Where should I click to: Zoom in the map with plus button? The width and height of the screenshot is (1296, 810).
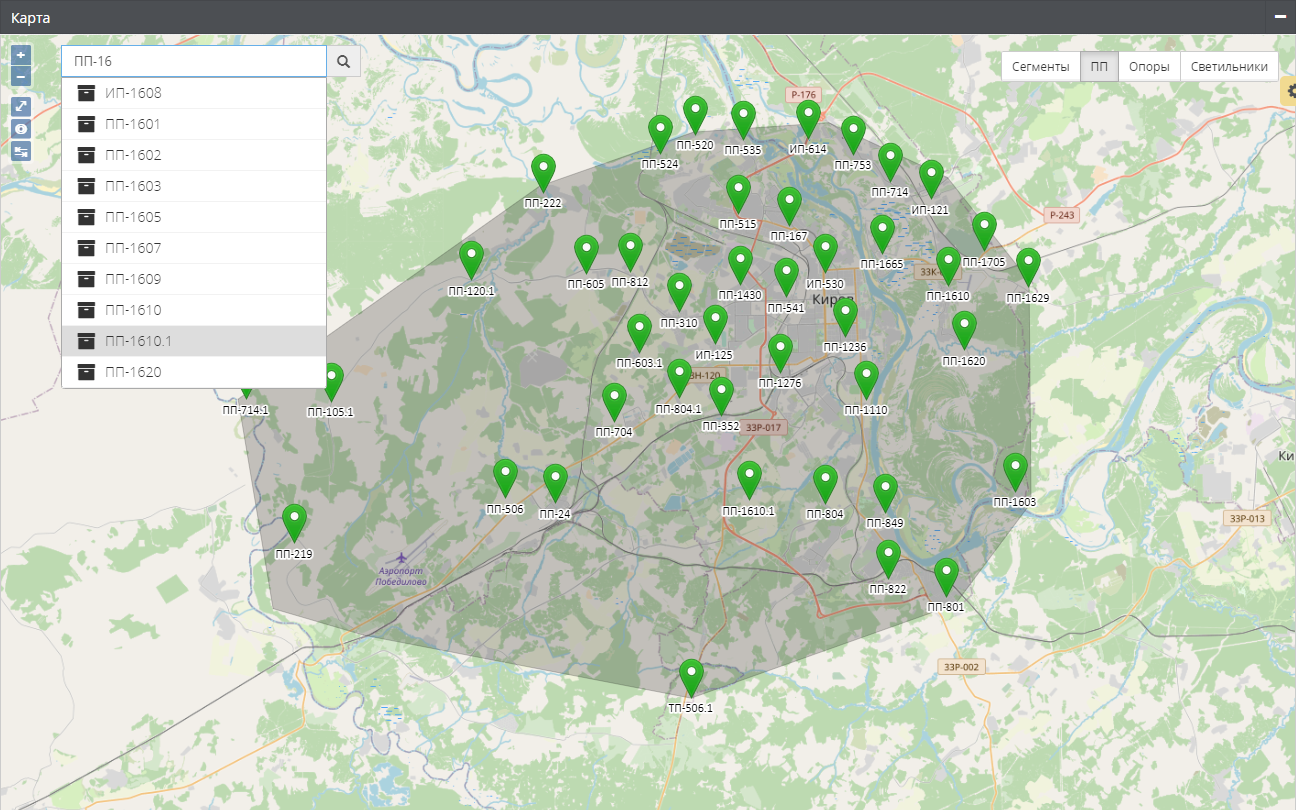coord(21,55)
